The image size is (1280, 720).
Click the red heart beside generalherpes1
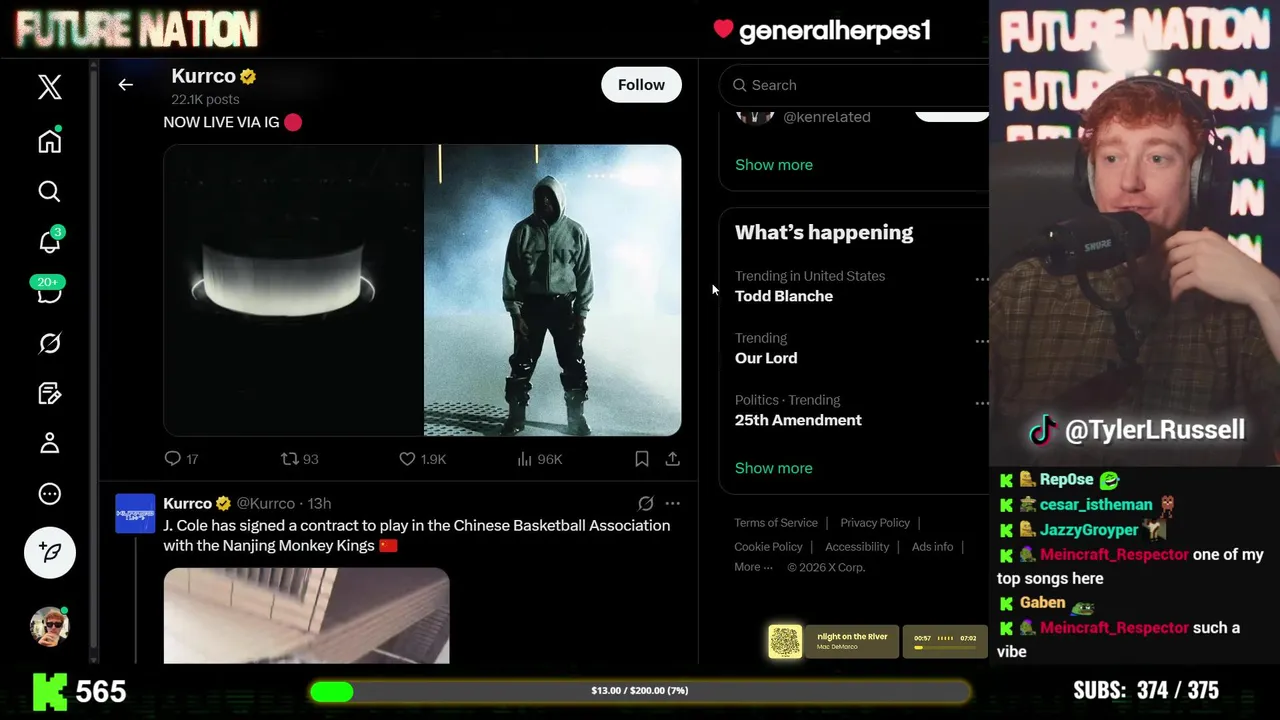point(723,30)
